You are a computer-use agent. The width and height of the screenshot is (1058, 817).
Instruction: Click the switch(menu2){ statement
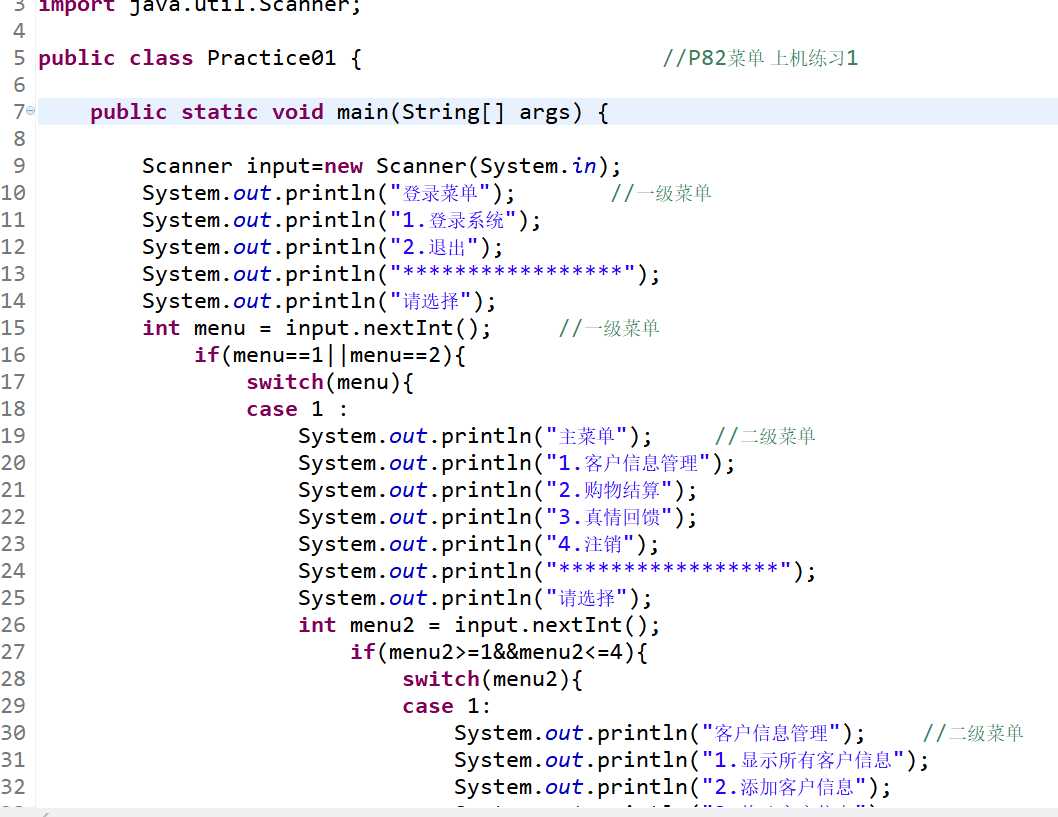coord(493,679)
